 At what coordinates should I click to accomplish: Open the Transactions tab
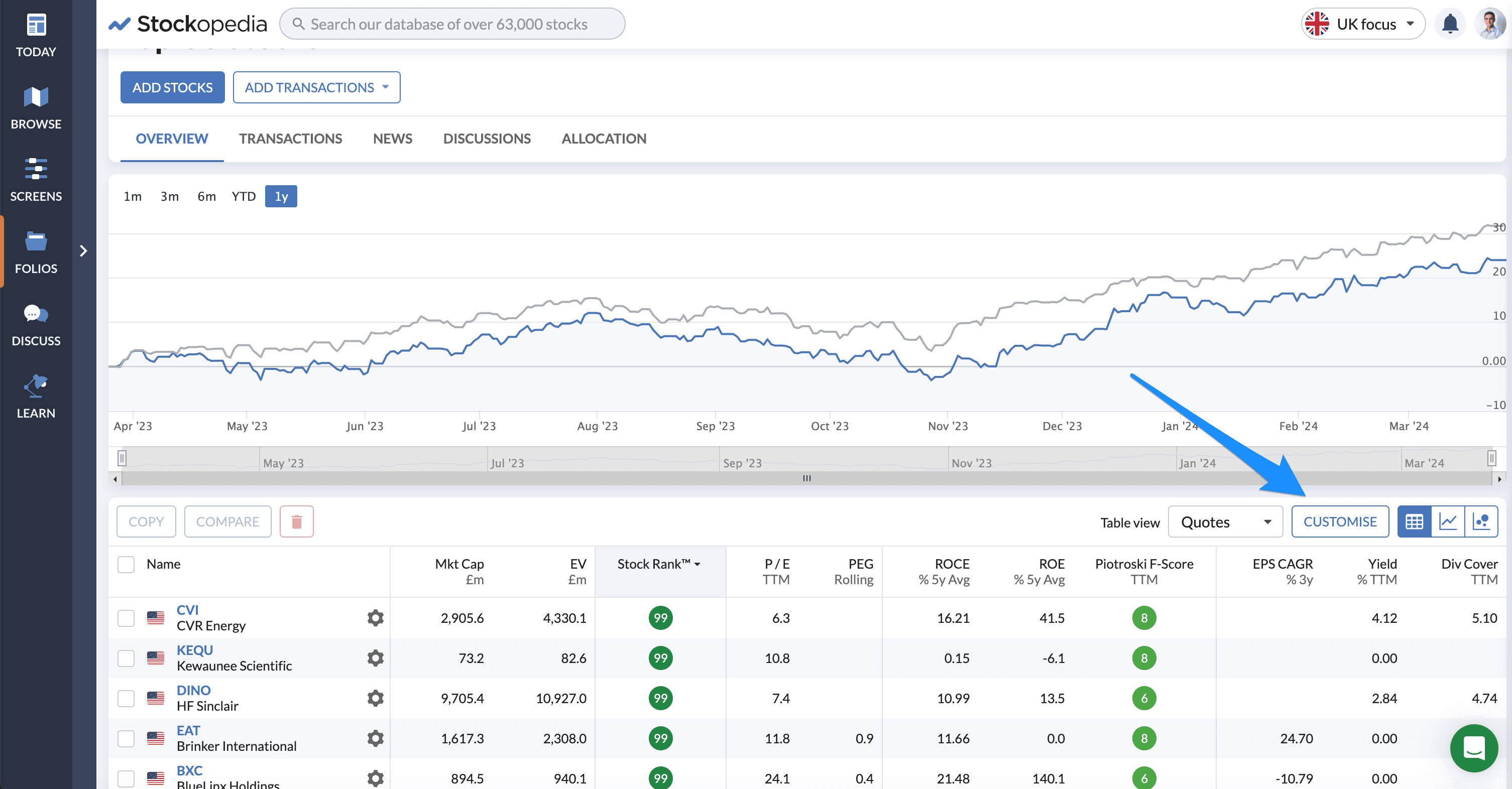click(290, 139)
